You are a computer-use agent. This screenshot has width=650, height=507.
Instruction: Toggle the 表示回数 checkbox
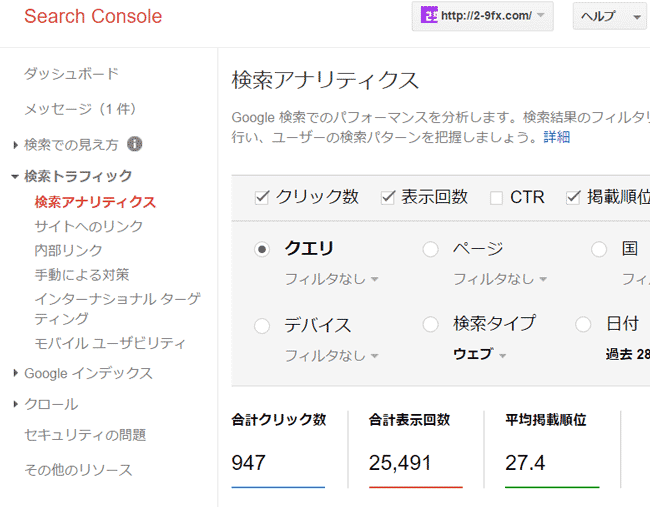coord(388,197)
